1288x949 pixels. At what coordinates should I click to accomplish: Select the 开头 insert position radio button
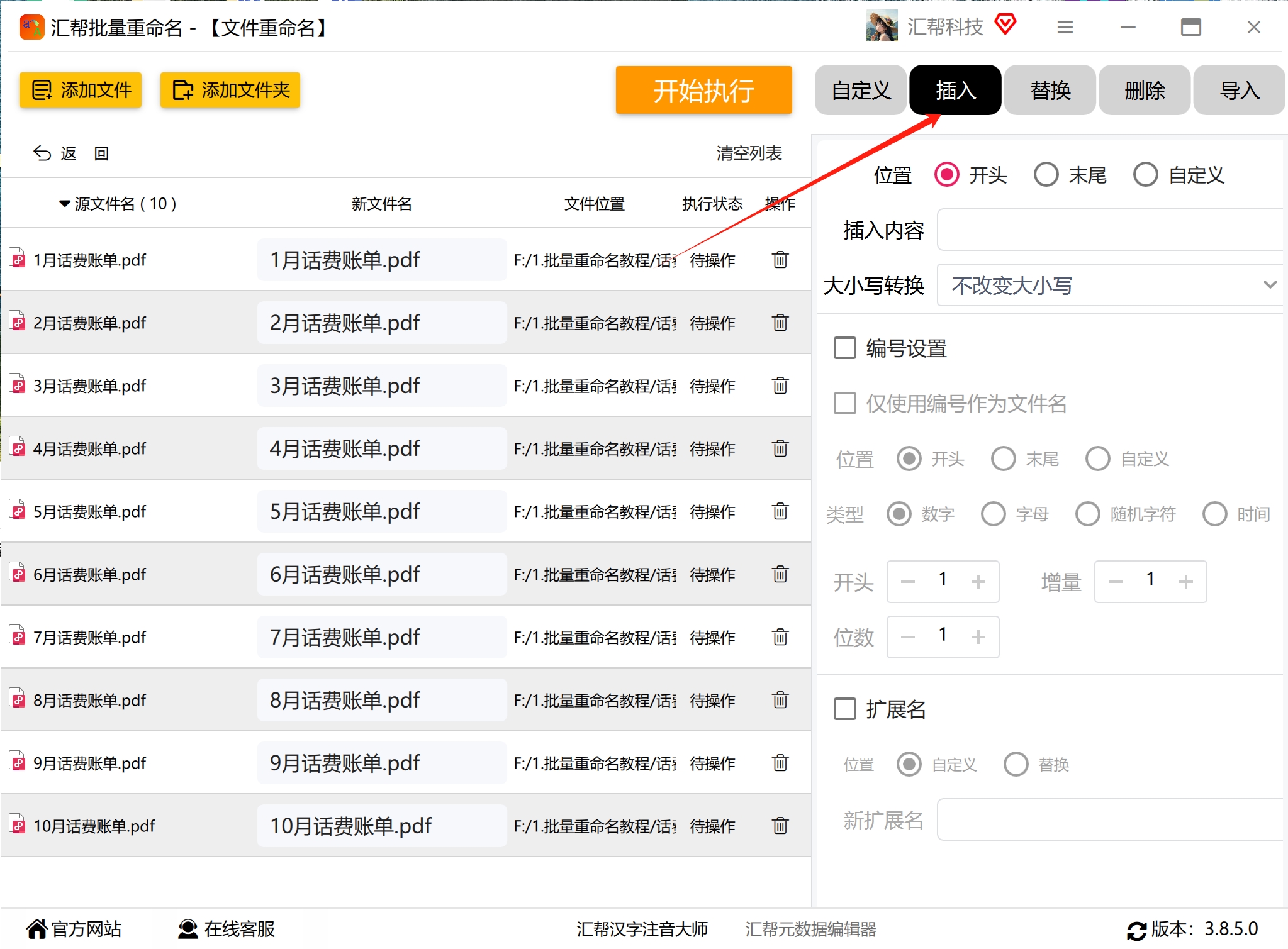(947, 175)
